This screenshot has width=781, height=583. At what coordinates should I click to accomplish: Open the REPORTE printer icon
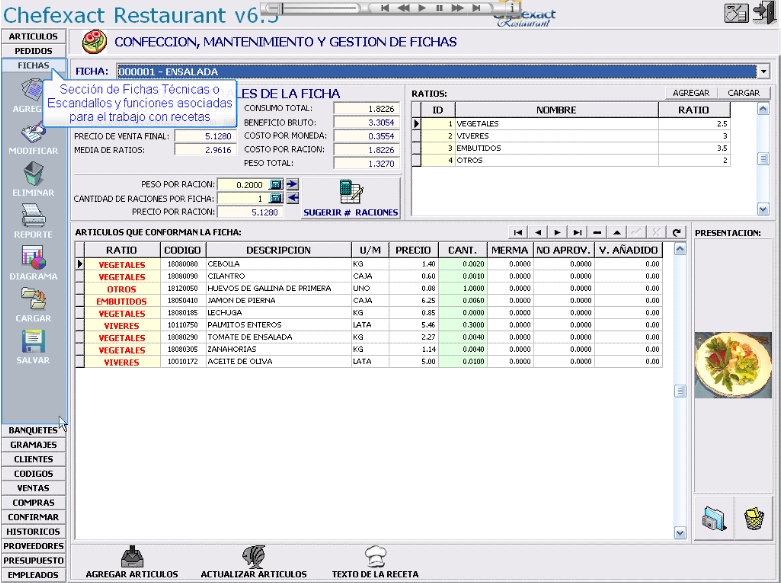tap(33, 216)
